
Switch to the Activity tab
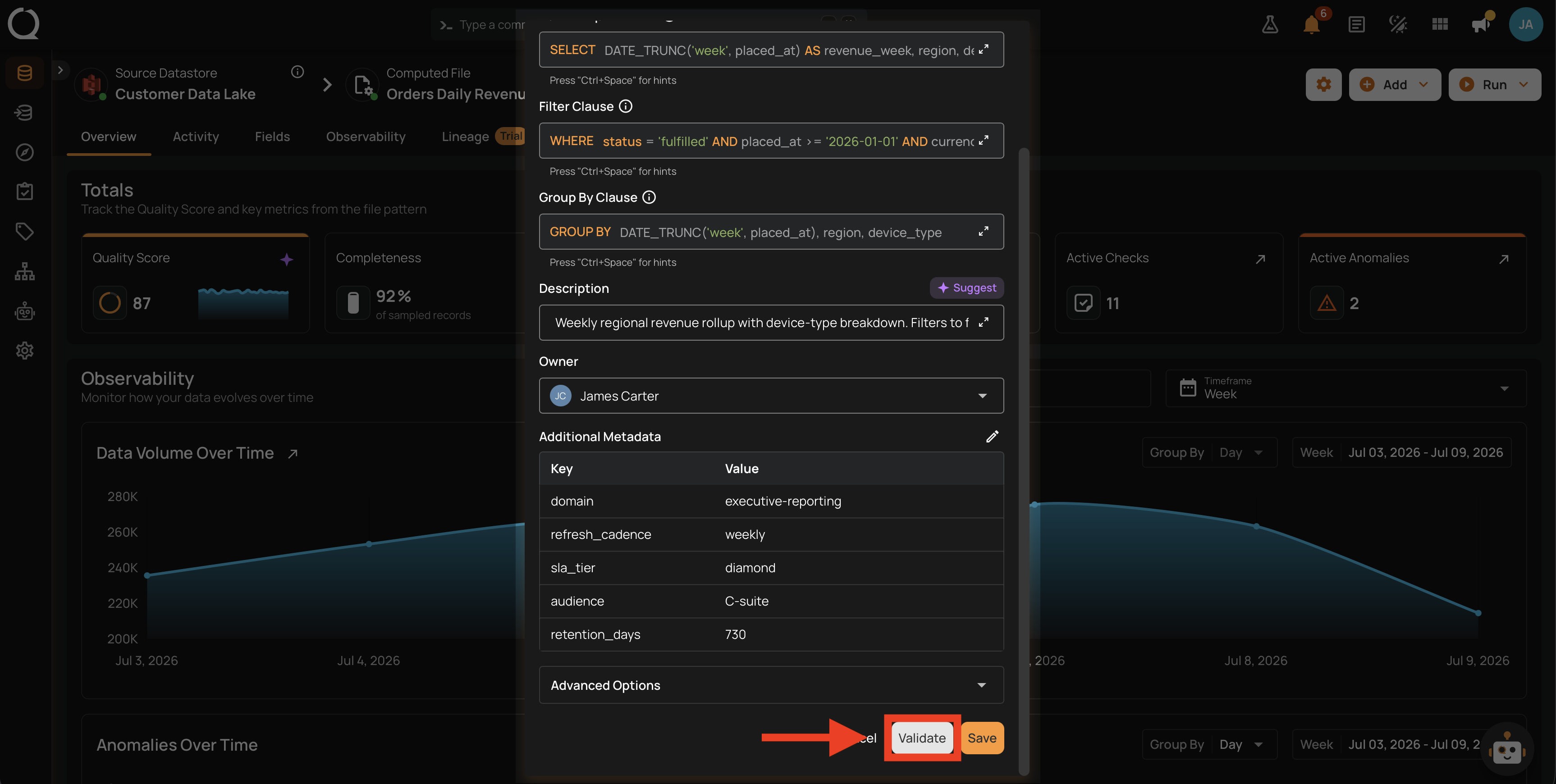click(196, 137)
